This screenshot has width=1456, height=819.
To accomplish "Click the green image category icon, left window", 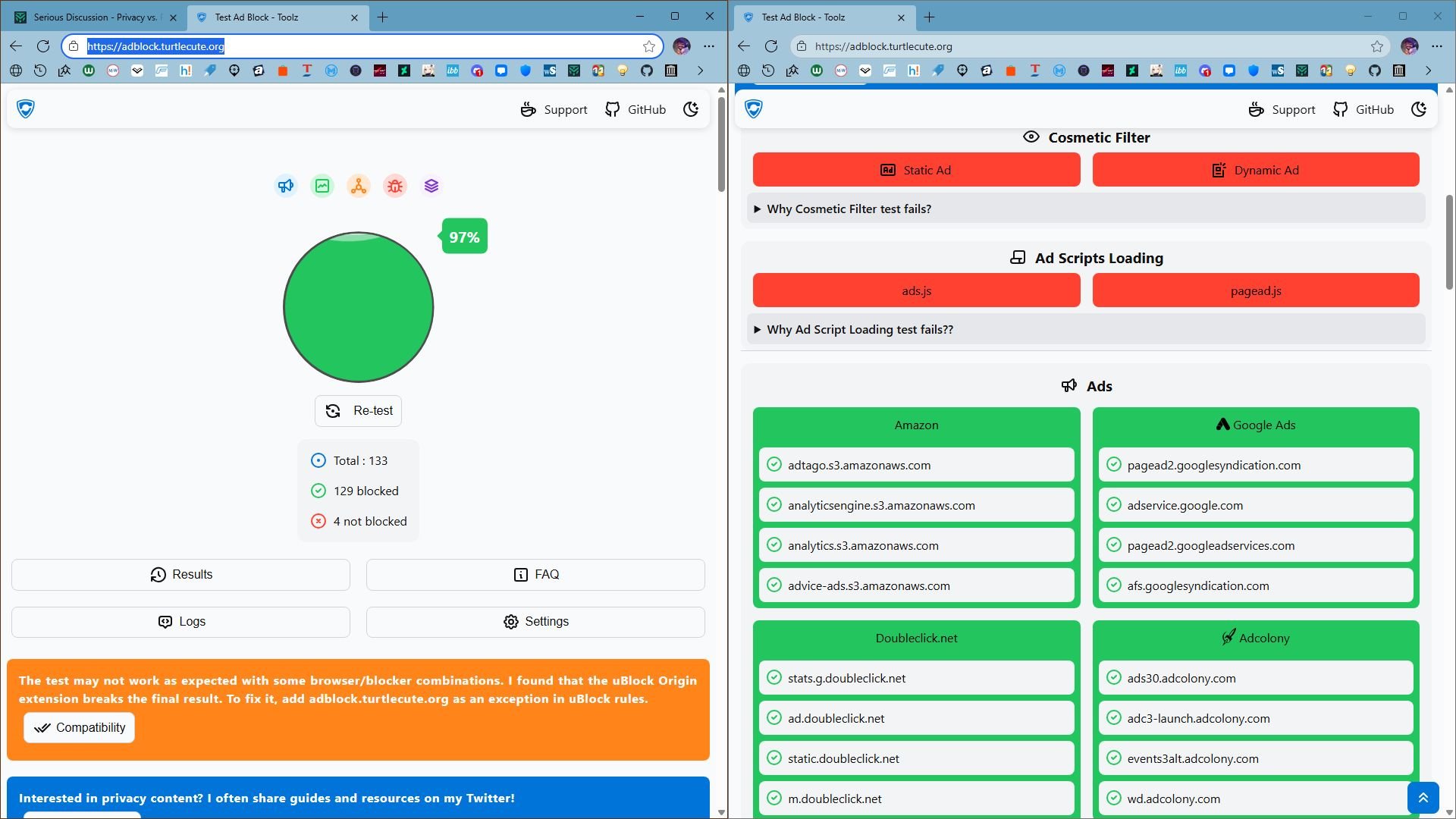I will (x=322, y=186).
